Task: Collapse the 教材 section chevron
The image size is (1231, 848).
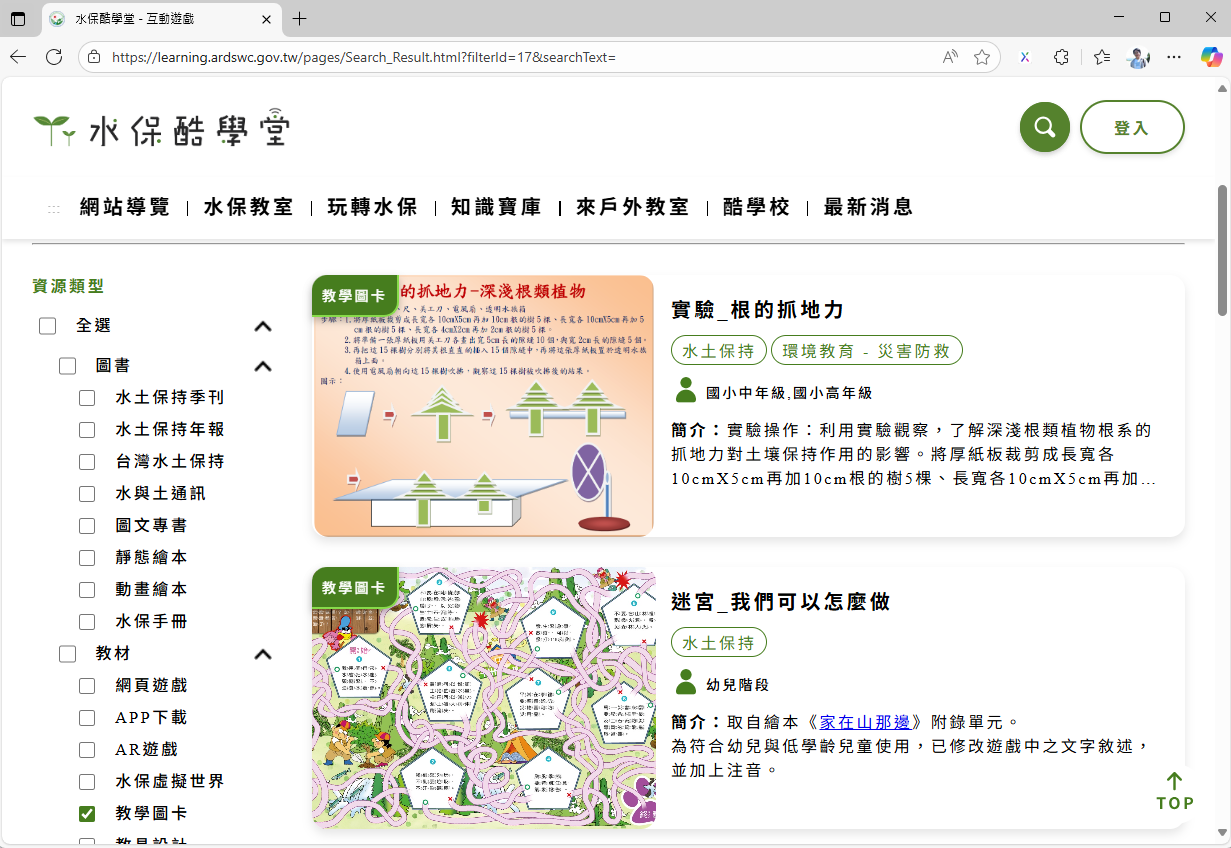Action: [x=263, y=654]
